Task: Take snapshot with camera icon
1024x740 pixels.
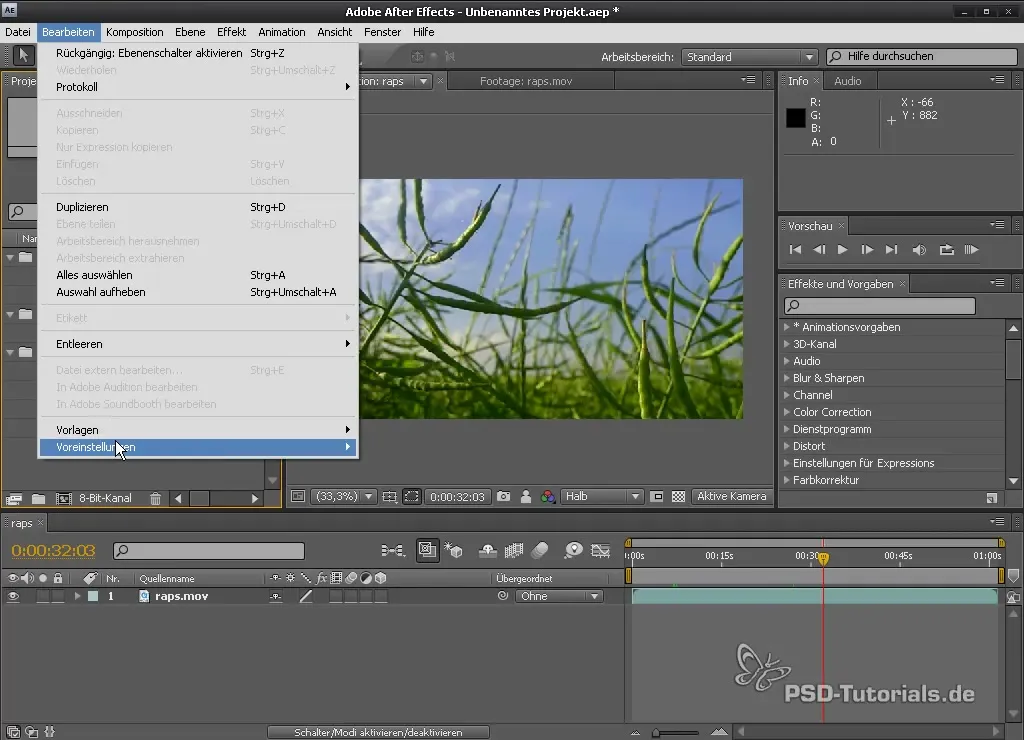Action: pos(504,496)
